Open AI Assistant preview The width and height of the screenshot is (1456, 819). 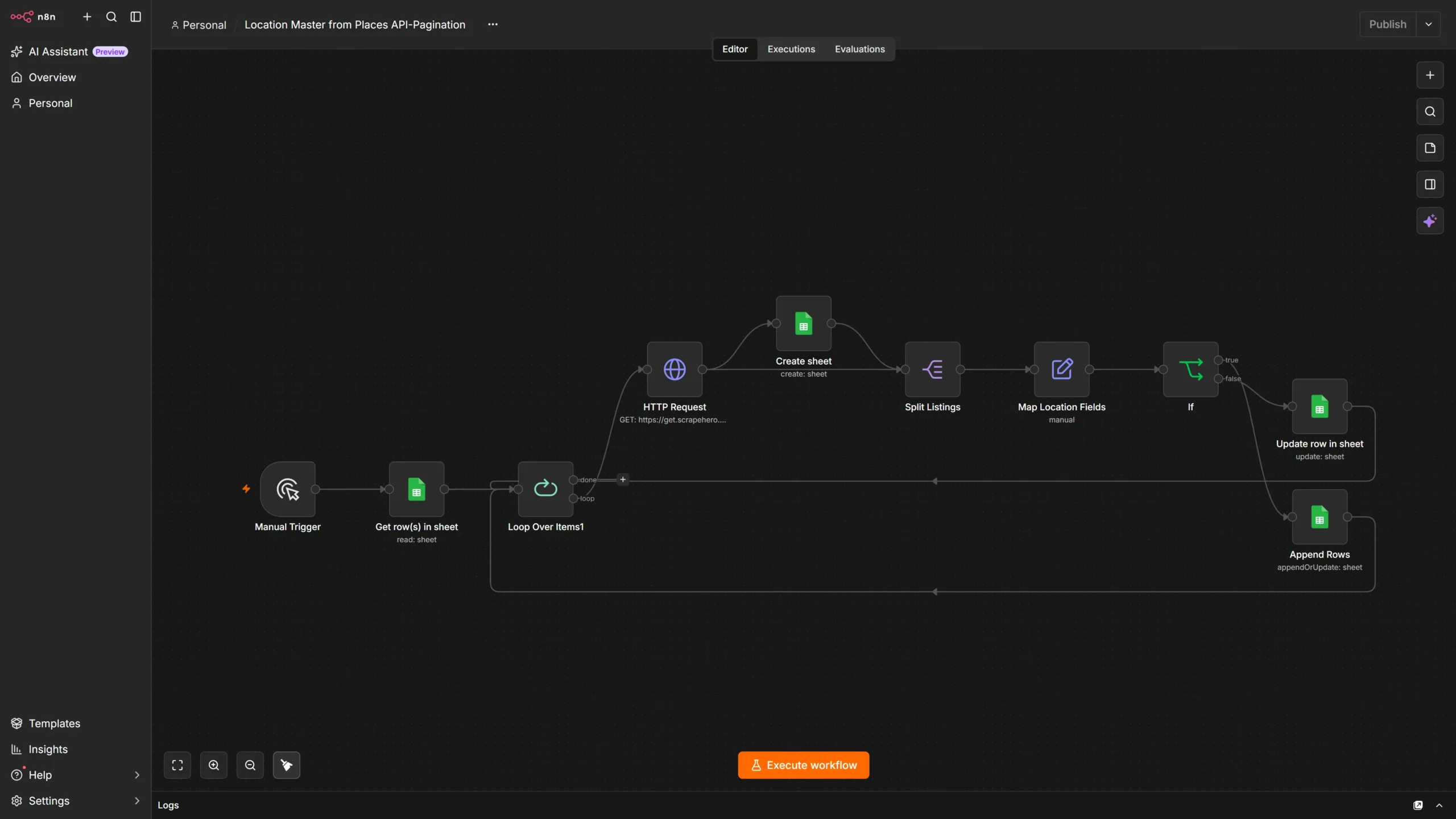point(69,52)
